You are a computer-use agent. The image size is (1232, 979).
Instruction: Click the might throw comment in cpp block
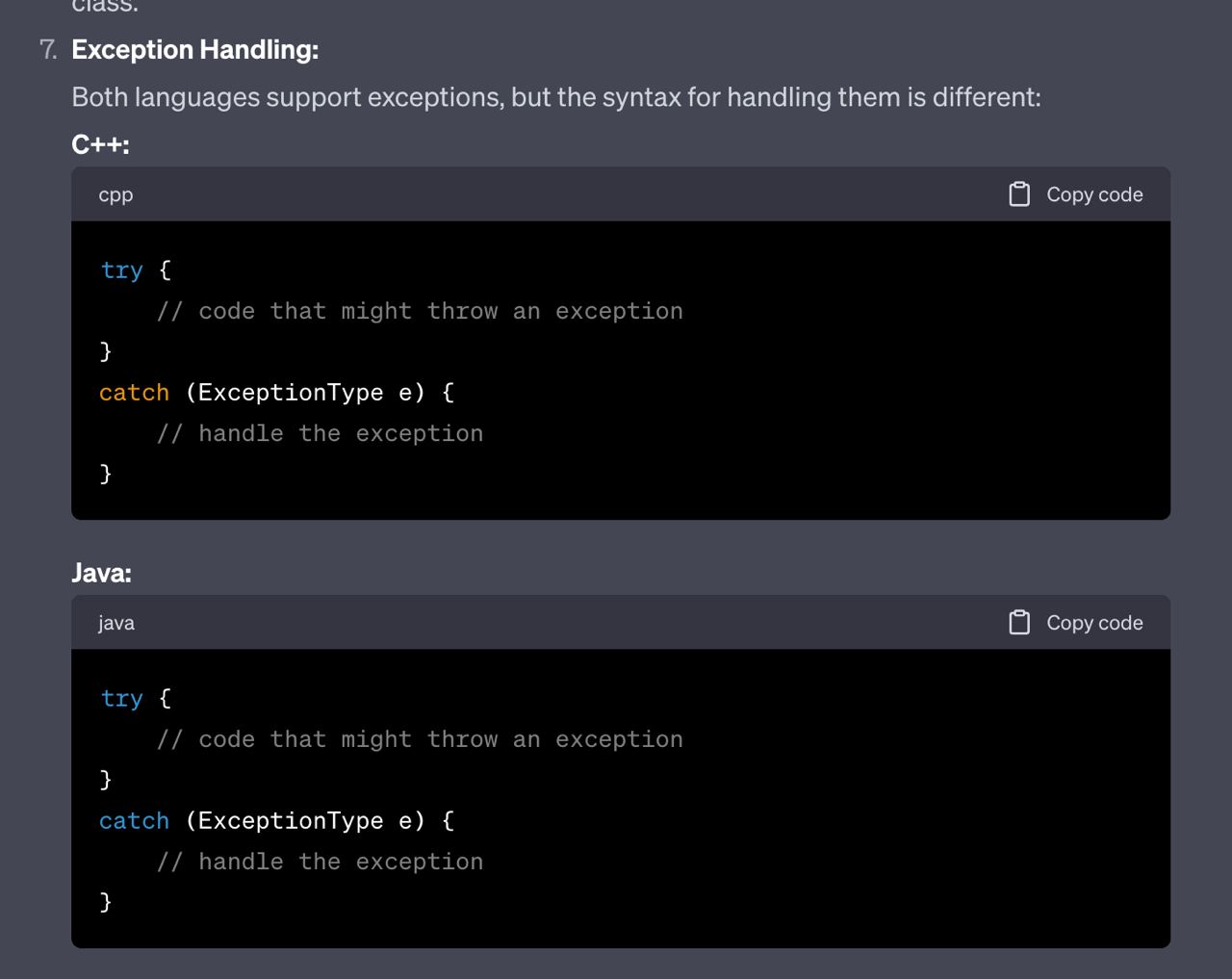(x=420, y=312)
